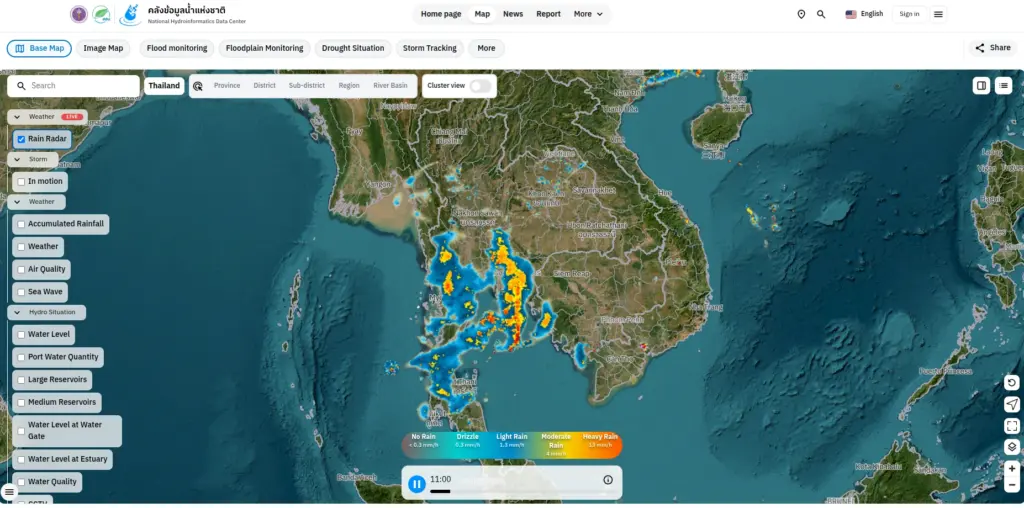Image resolution: width=1024 pixels, height=508 pixels.
Task: Enable Port Water Quantity checkbox
Action: pos(22,357)
